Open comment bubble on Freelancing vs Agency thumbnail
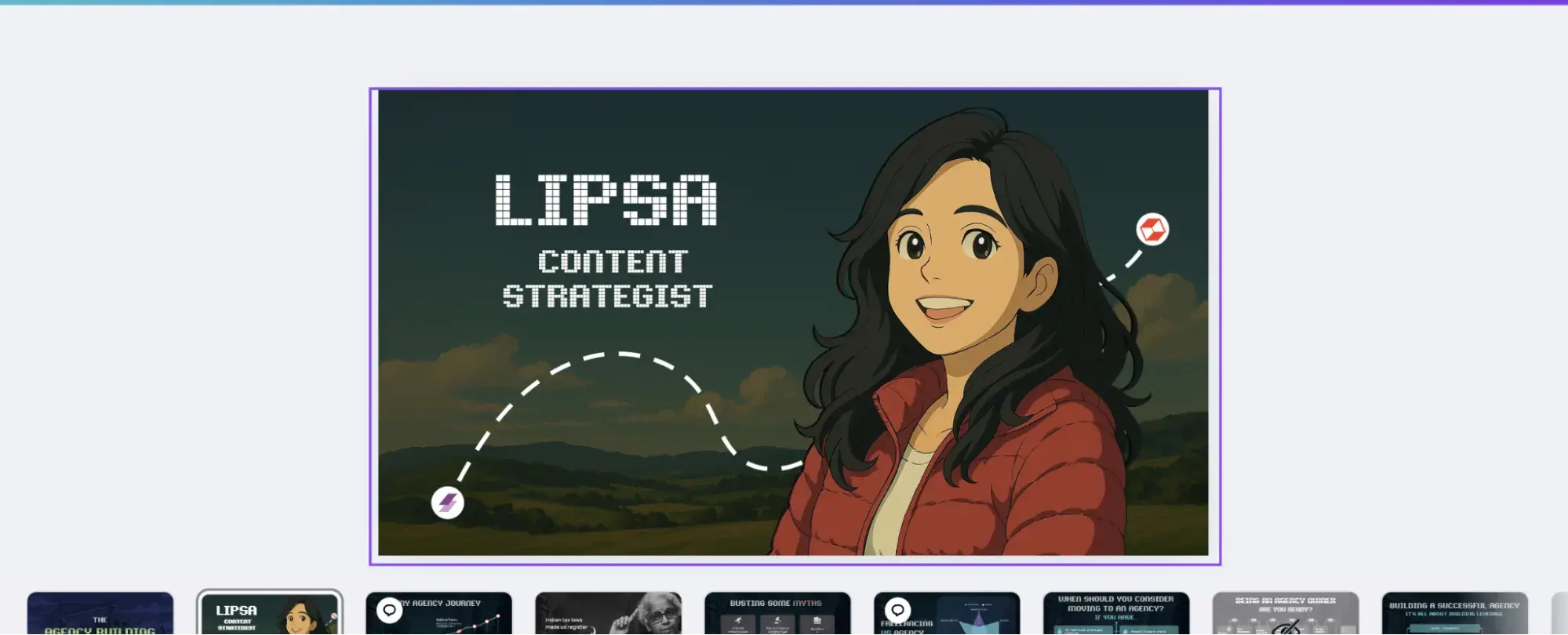 coord(897,610)
